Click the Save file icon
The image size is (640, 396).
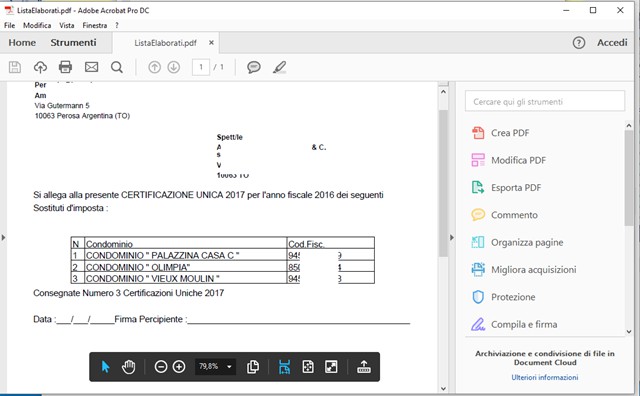15,67
